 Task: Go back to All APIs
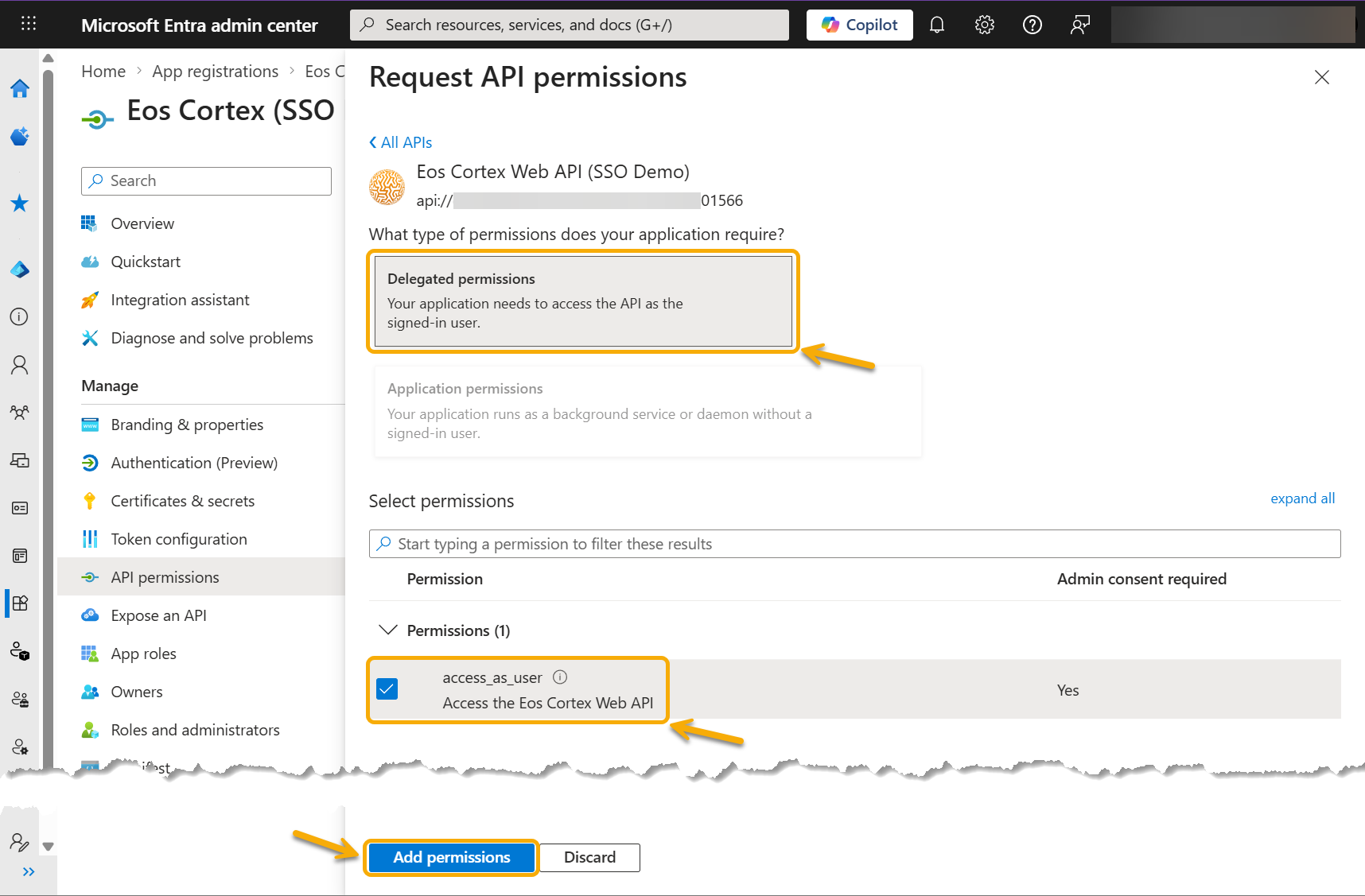point(401,142)
